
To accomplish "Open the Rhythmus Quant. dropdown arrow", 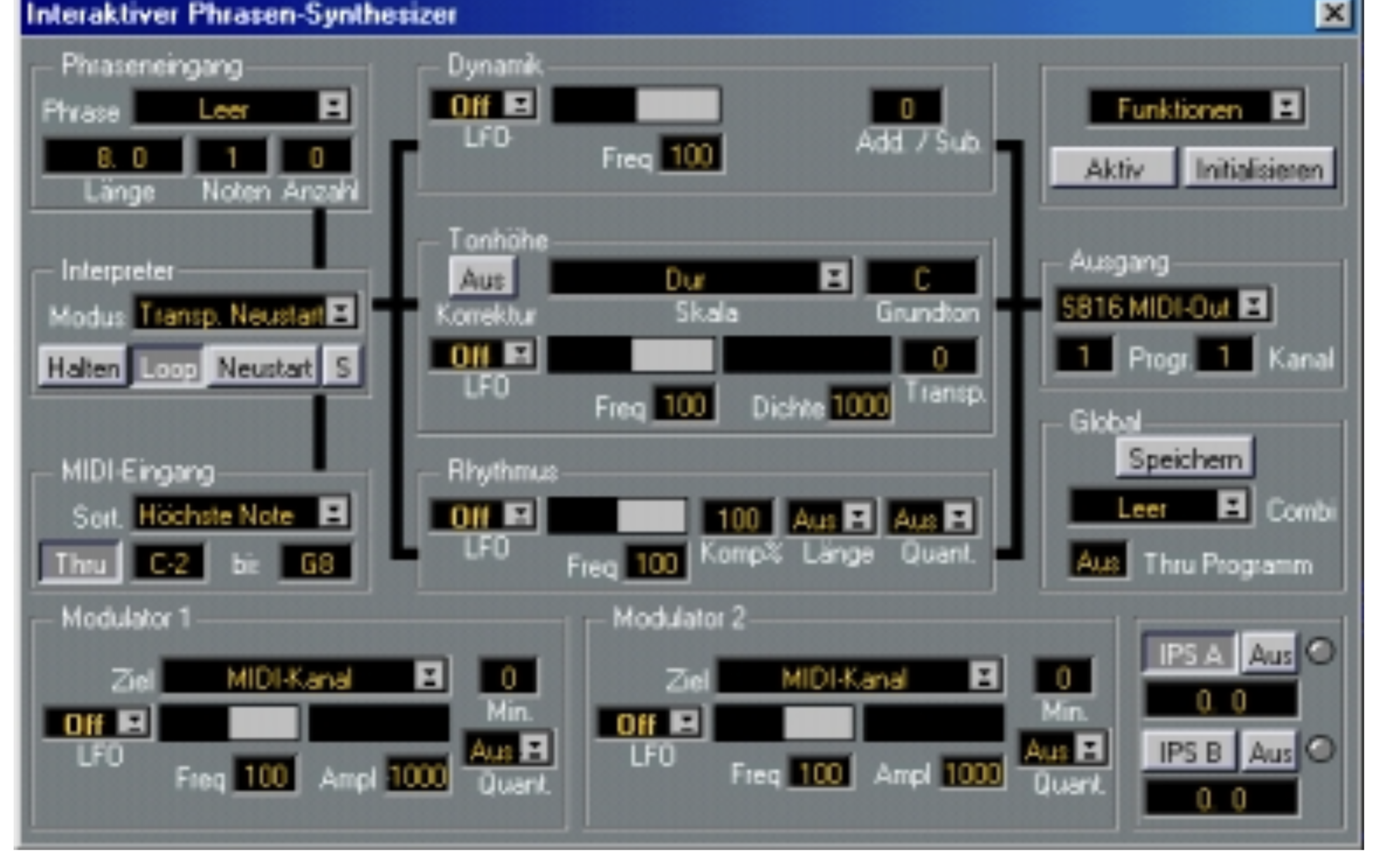I will 958,518.
